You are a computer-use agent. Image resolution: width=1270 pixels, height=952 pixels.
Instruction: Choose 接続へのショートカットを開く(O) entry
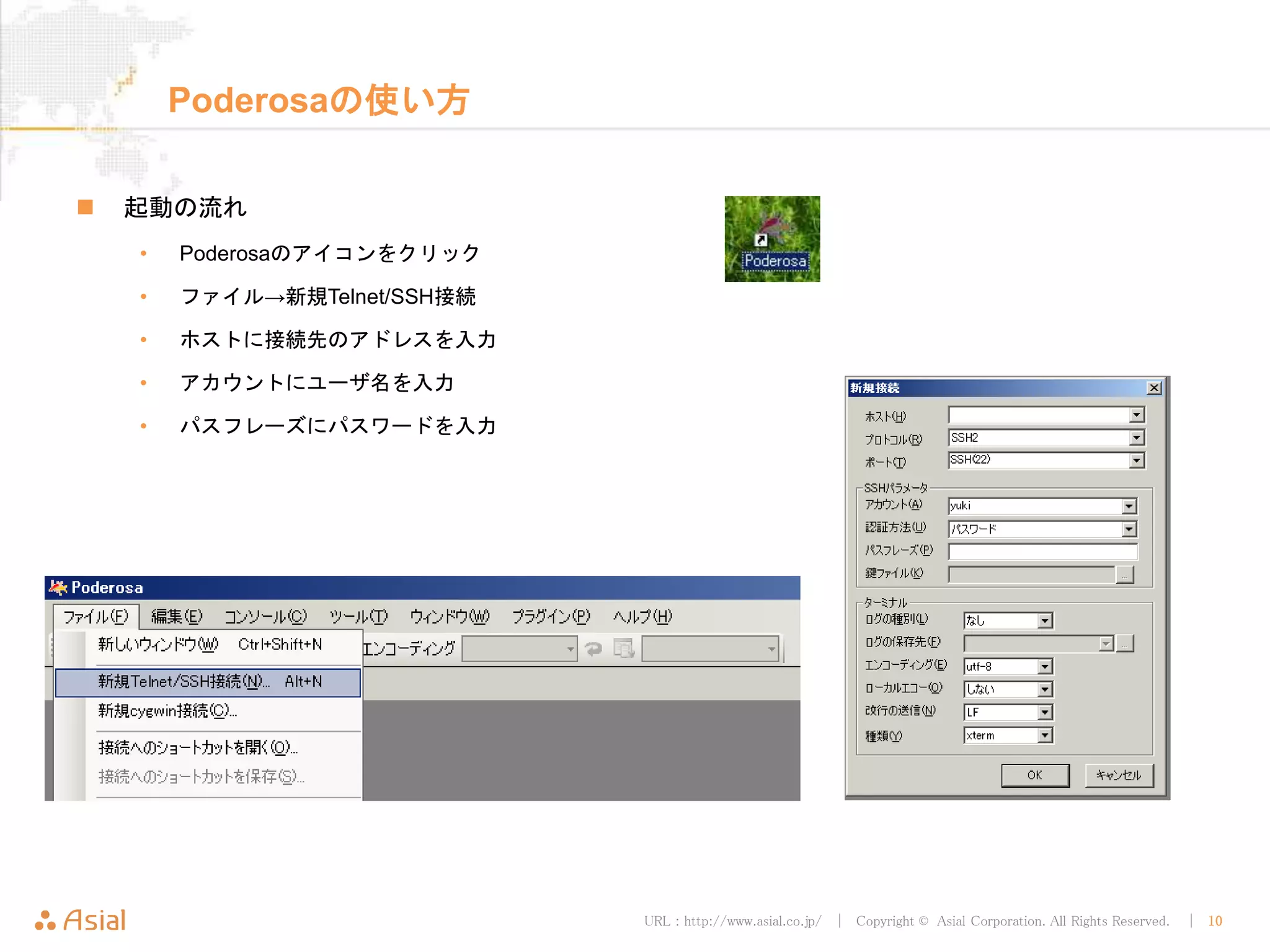coord(208,747)
